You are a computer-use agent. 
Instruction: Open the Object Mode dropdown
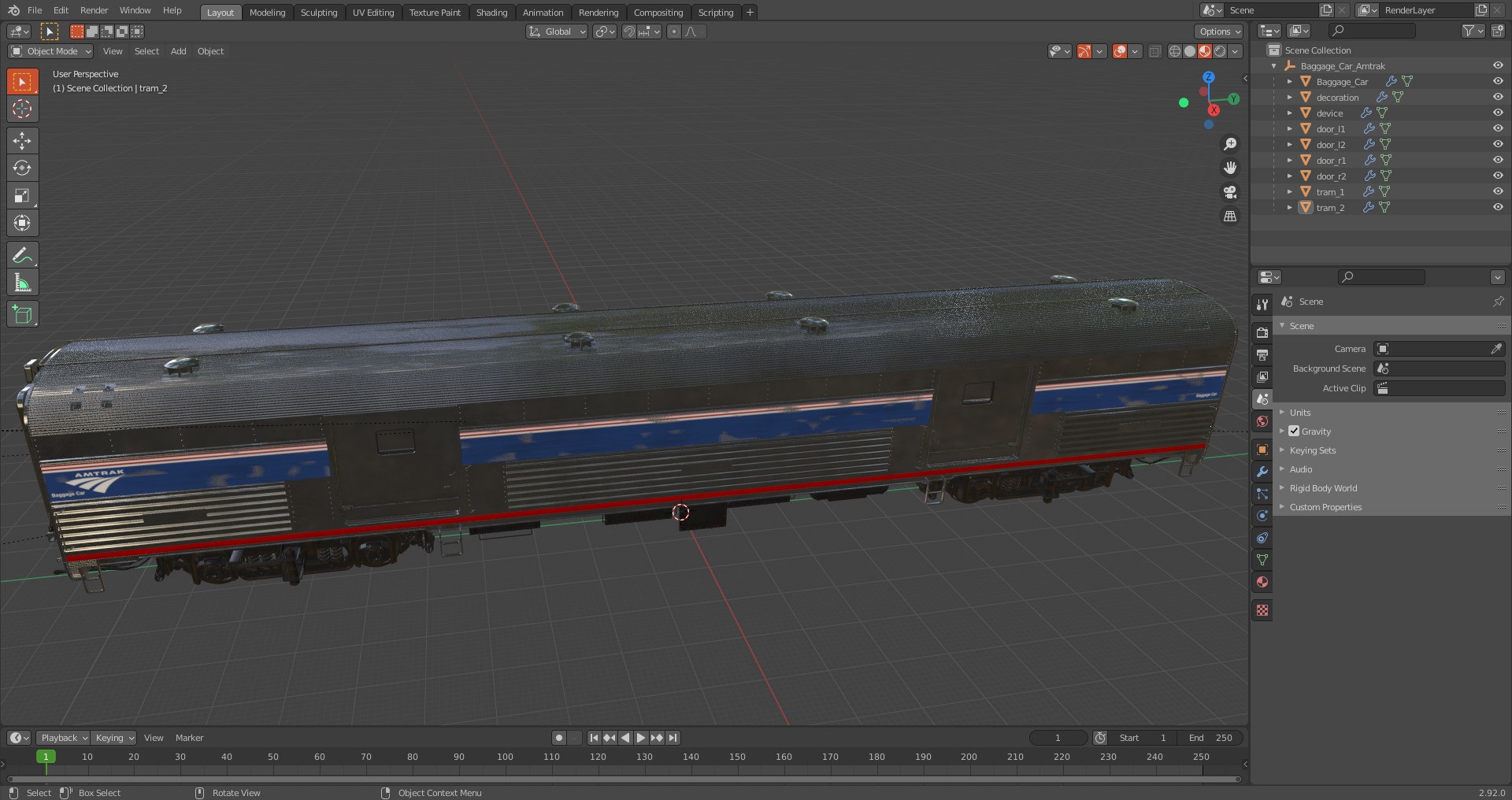click(x=50, y=51)
